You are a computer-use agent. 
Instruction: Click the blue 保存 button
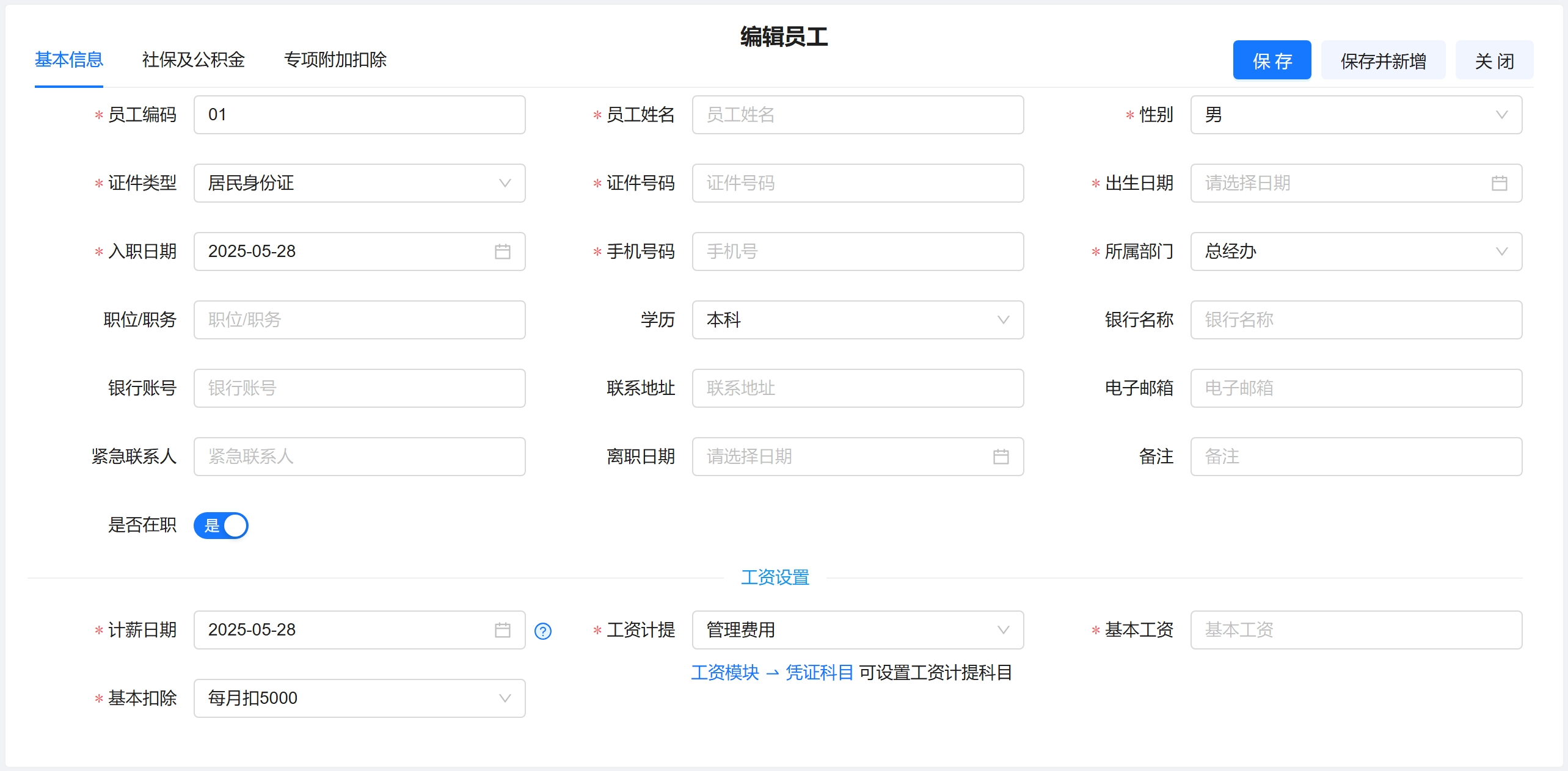(x=1271, y=60)
